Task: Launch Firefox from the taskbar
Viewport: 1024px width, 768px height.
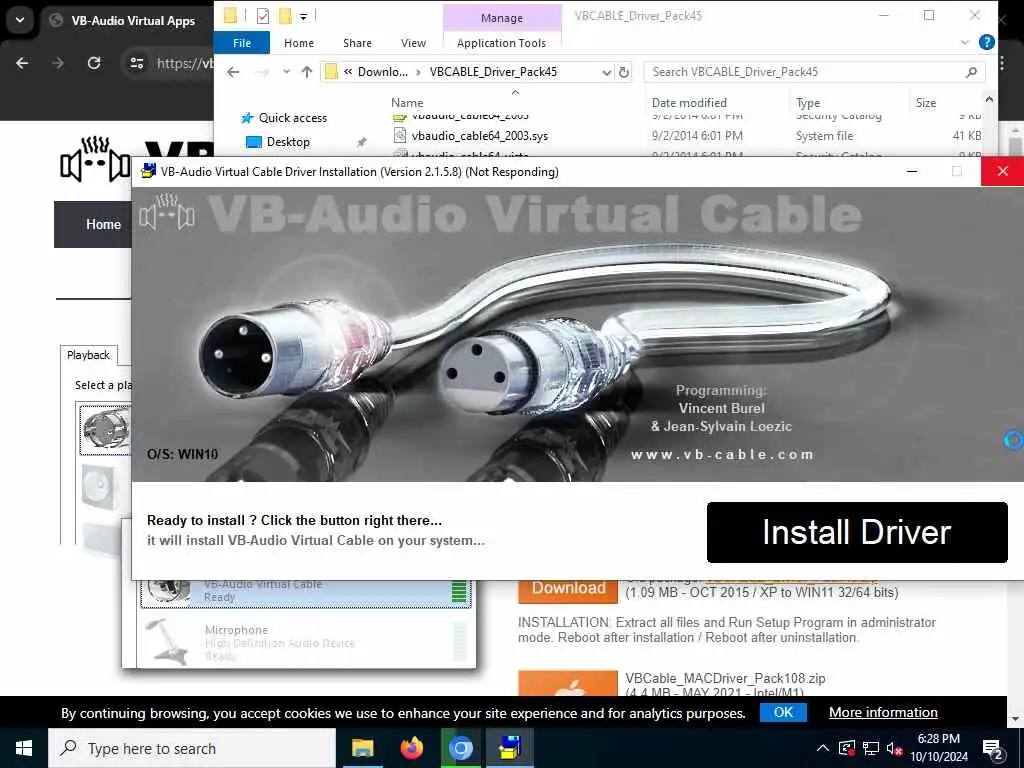Action: [x=411, y=748]
